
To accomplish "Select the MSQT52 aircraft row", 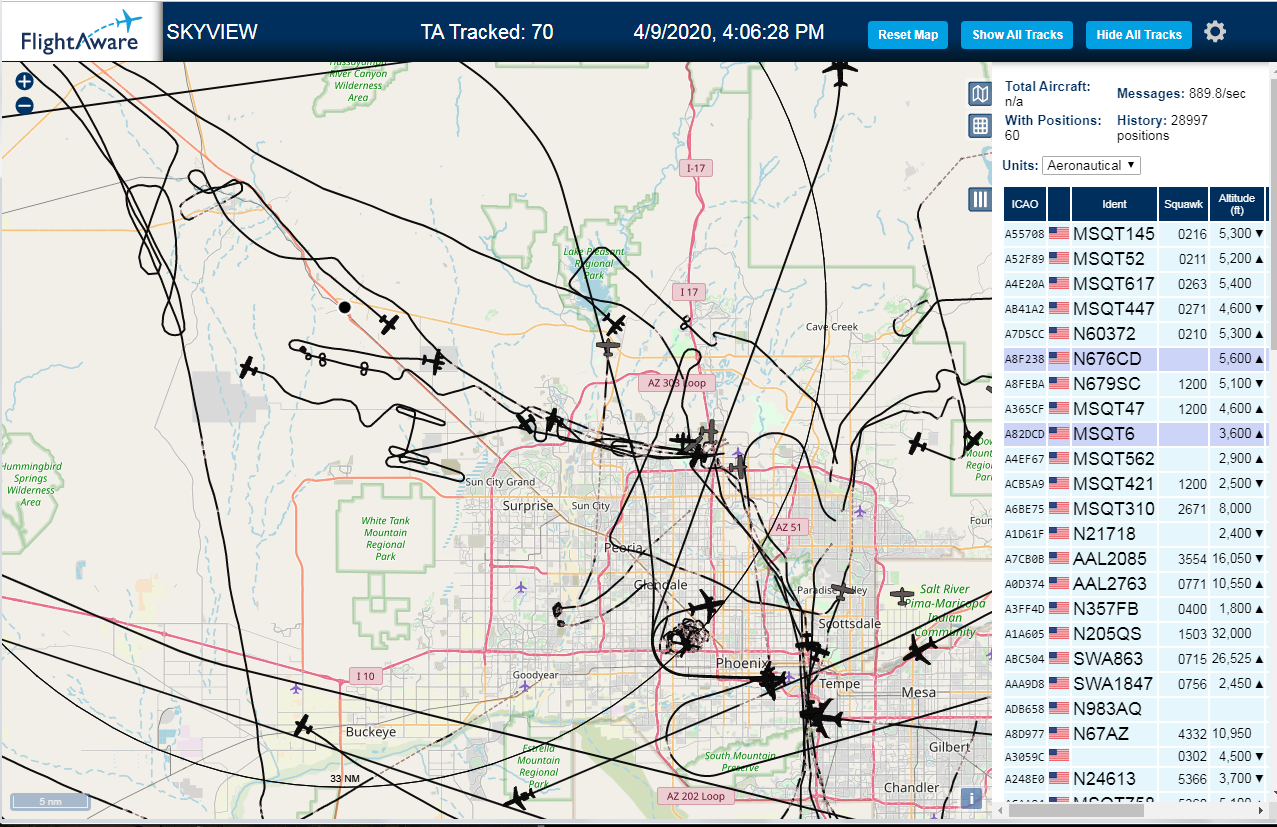I will 1135,259.
